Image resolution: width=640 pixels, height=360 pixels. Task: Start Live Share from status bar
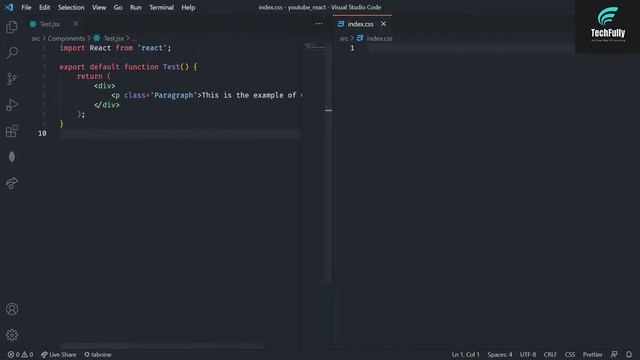[59, 355]
